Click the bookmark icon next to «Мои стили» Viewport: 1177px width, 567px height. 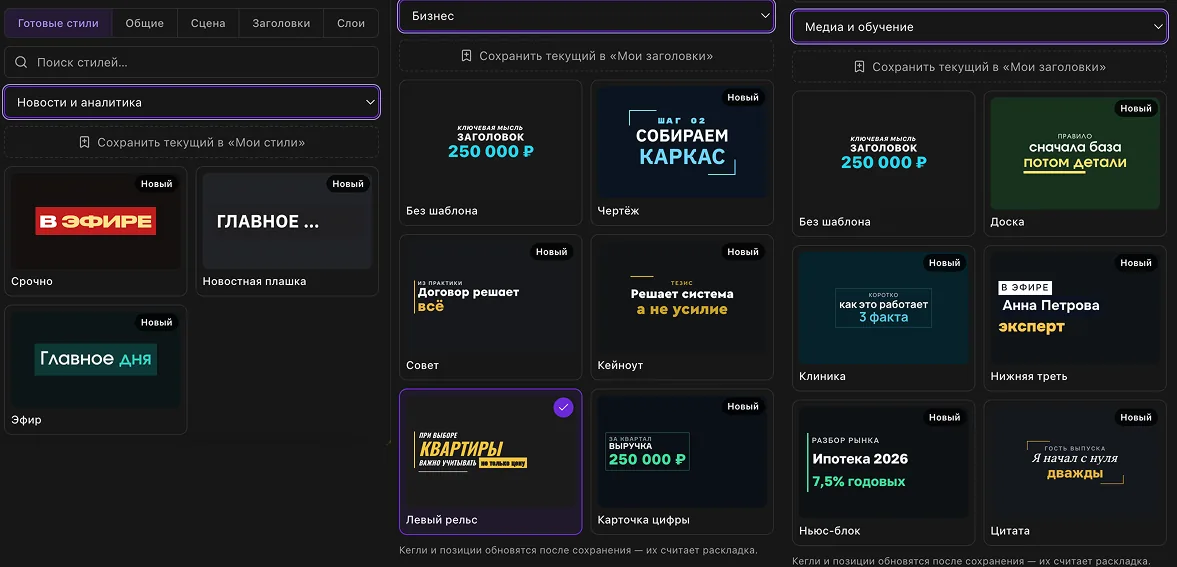84,142
